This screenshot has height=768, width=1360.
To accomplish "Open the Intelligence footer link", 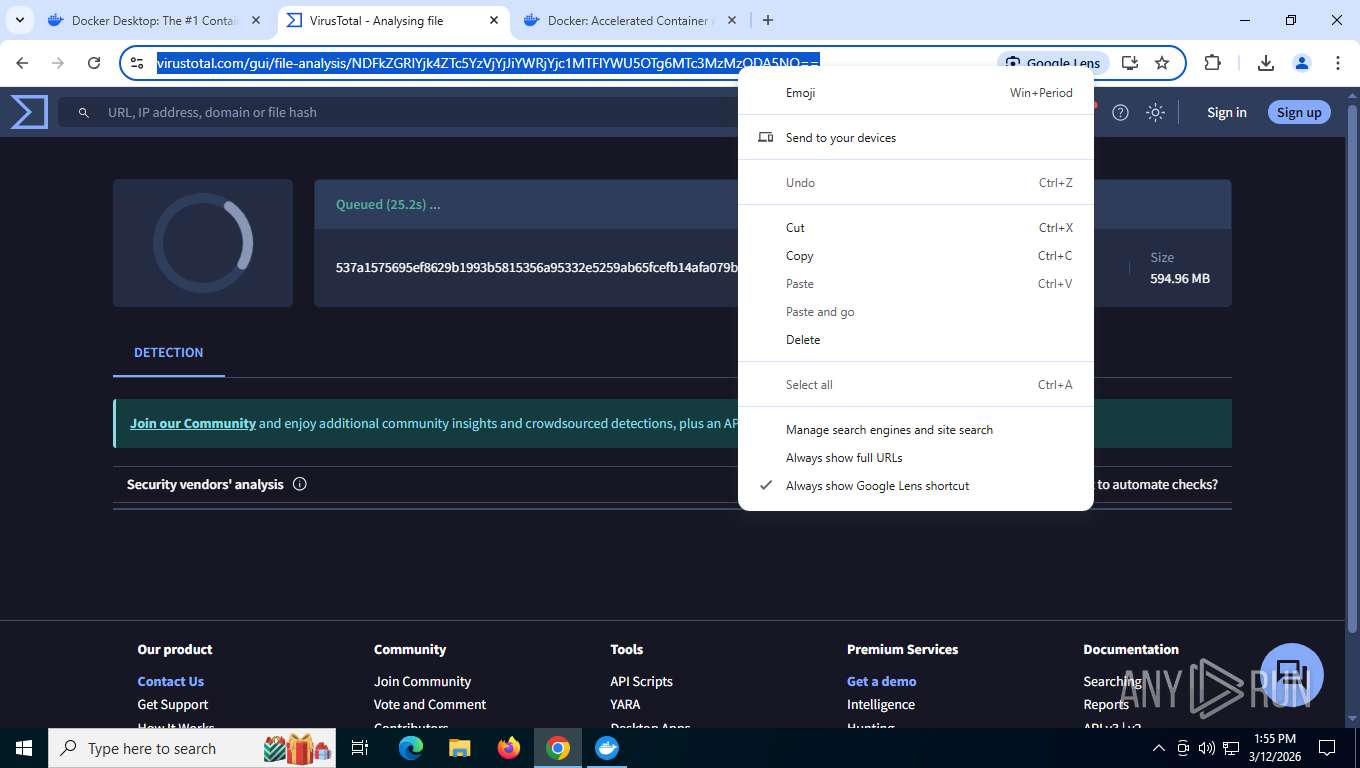I will (880, 704).
